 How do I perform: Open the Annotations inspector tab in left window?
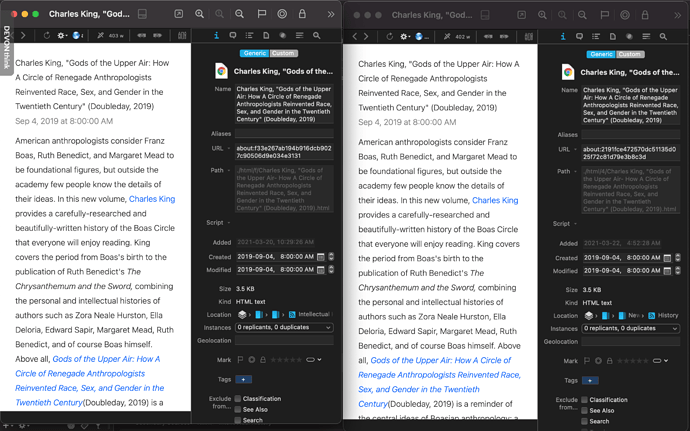coord(233,36)
